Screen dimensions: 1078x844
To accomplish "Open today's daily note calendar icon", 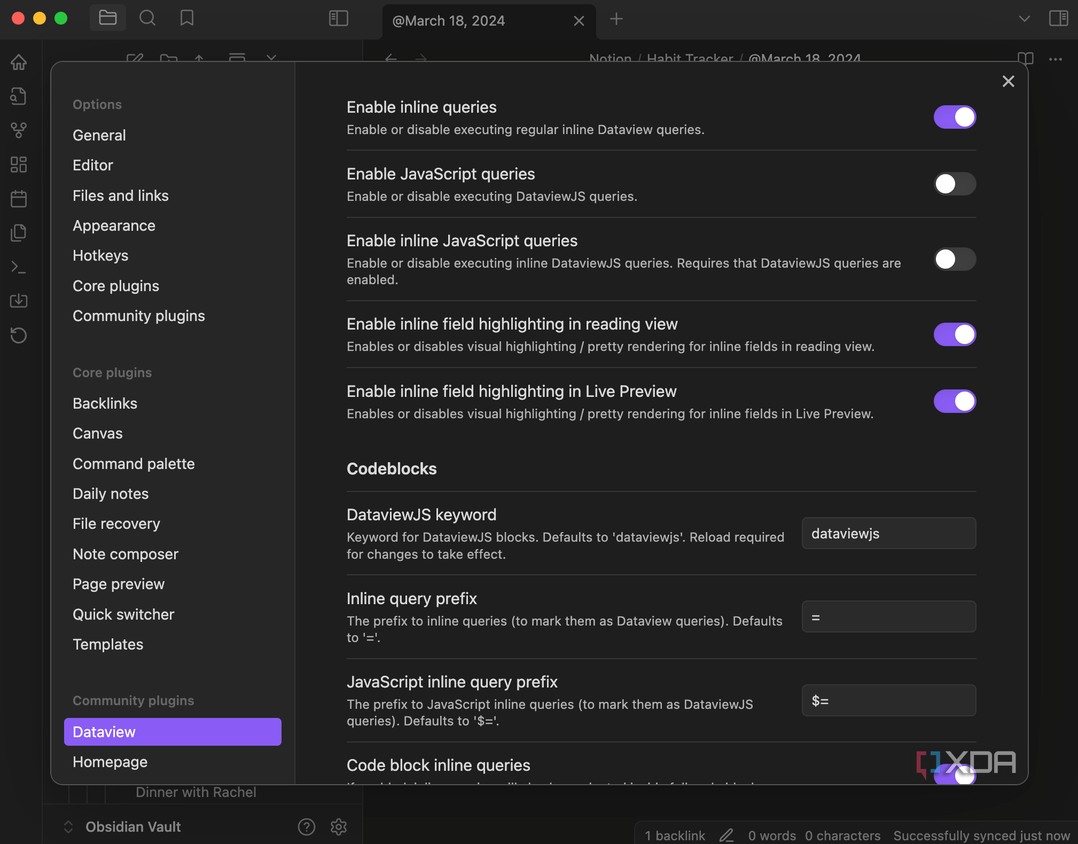I will click(x=19, y=199).
